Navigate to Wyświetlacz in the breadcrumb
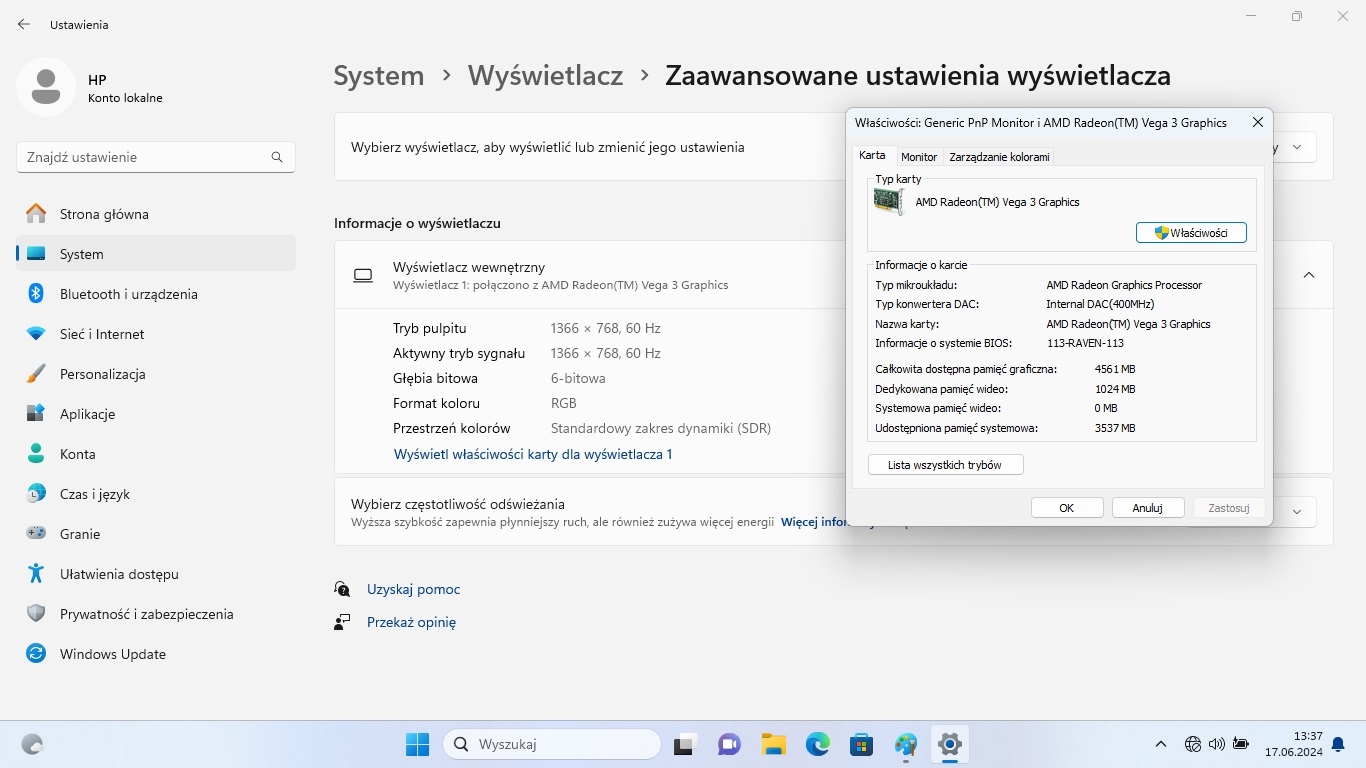This screenshot has width=1366, height=768. click(546, 75)
